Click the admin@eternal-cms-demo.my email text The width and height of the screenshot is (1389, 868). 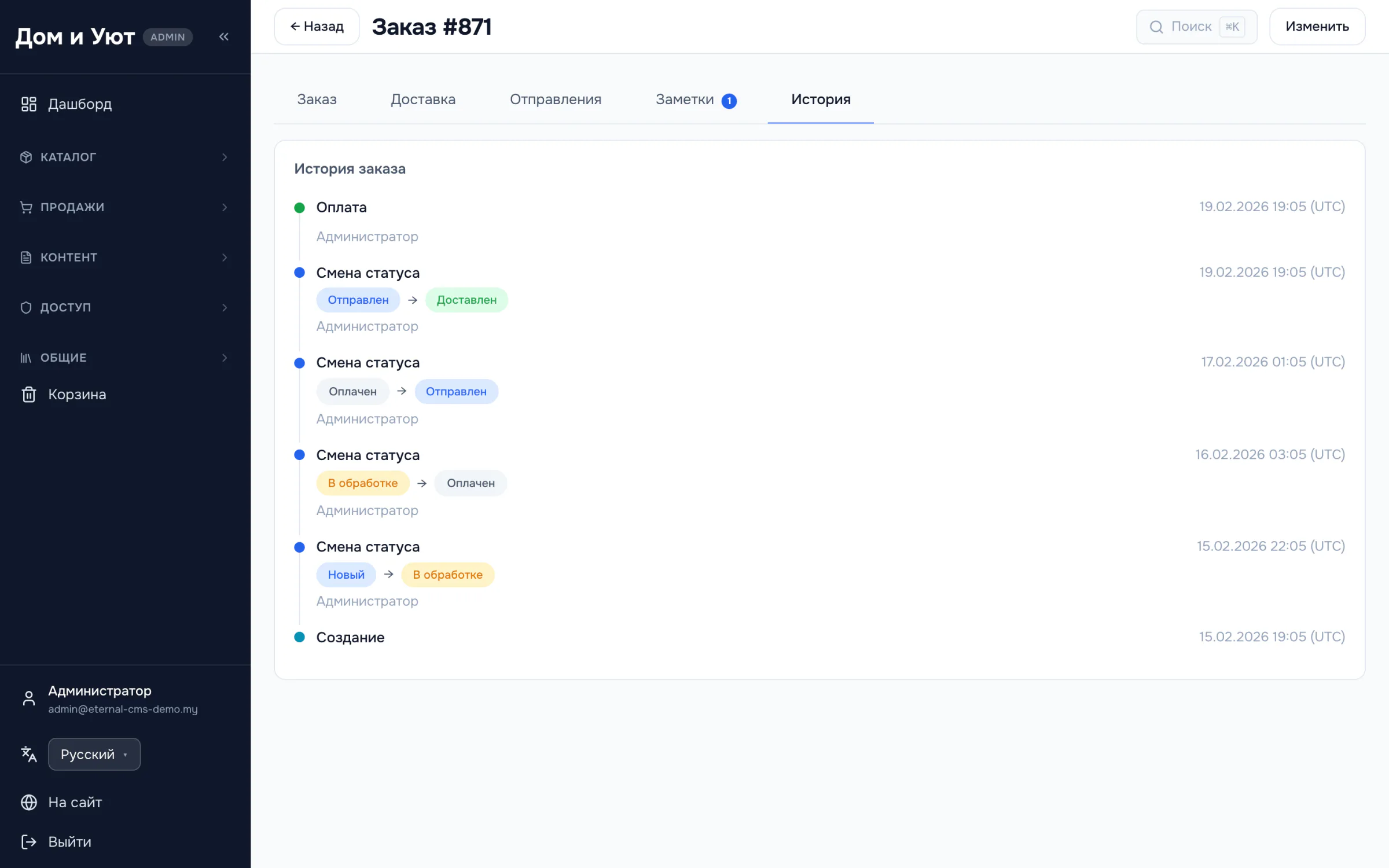pos(123,709)
